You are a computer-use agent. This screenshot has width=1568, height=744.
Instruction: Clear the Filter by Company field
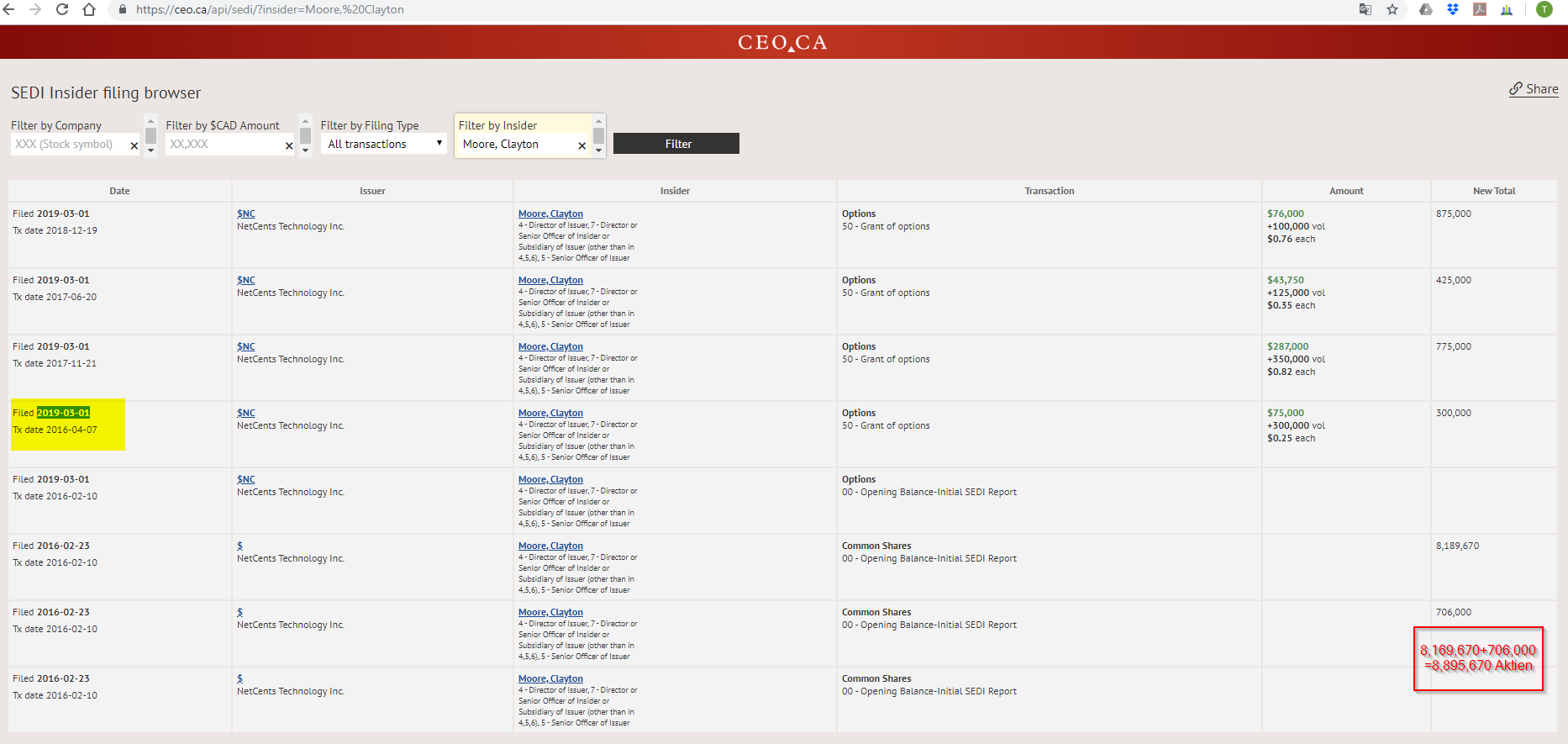[134, 145]
